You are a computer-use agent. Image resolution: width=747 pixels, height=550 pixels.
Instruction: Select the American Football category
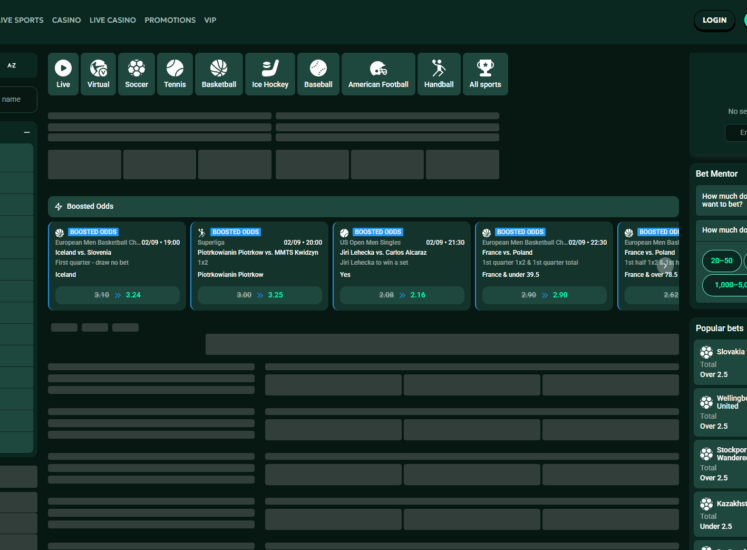(378, 74)
